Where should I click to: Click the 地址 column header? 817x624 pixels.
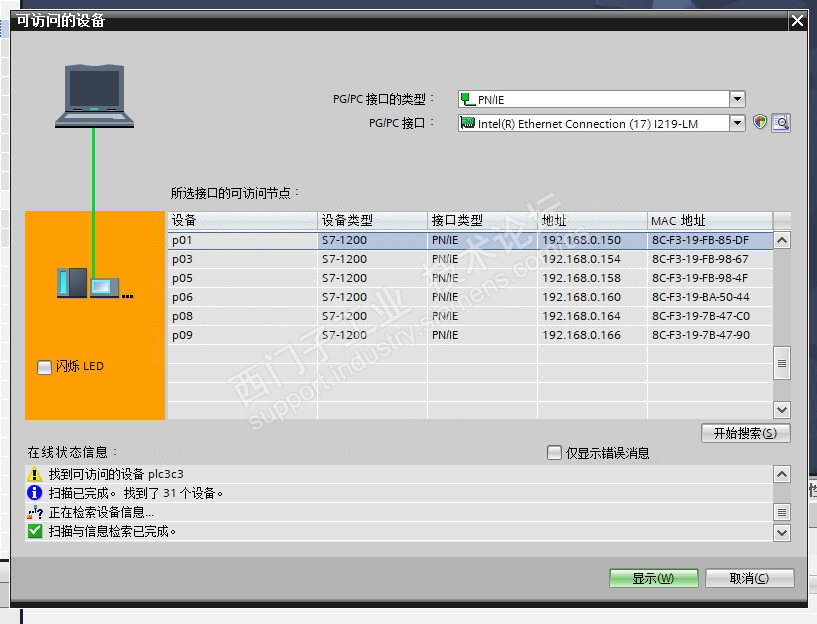pyautogui.click(x=592, y=220)
